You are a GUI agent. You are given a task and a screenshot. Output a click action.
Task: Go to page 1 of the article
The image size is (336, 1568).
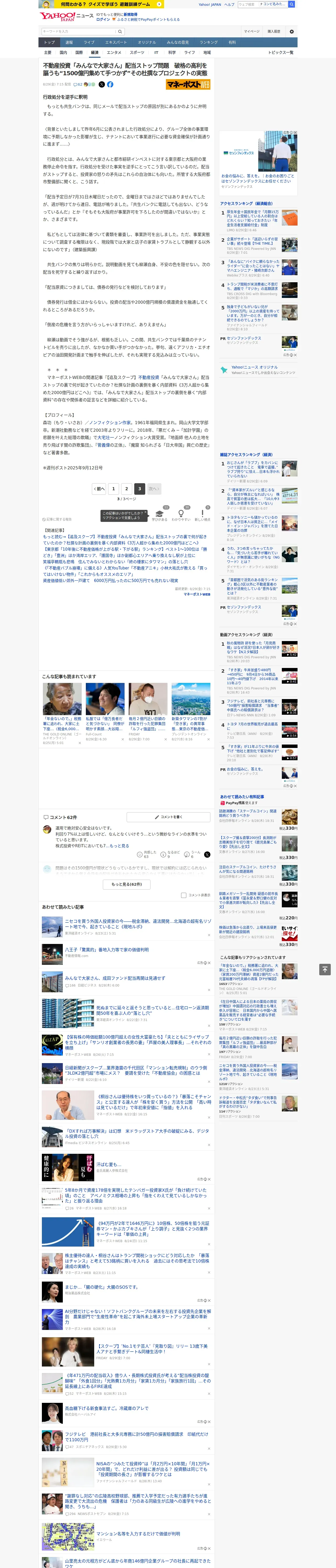[113, 488]
